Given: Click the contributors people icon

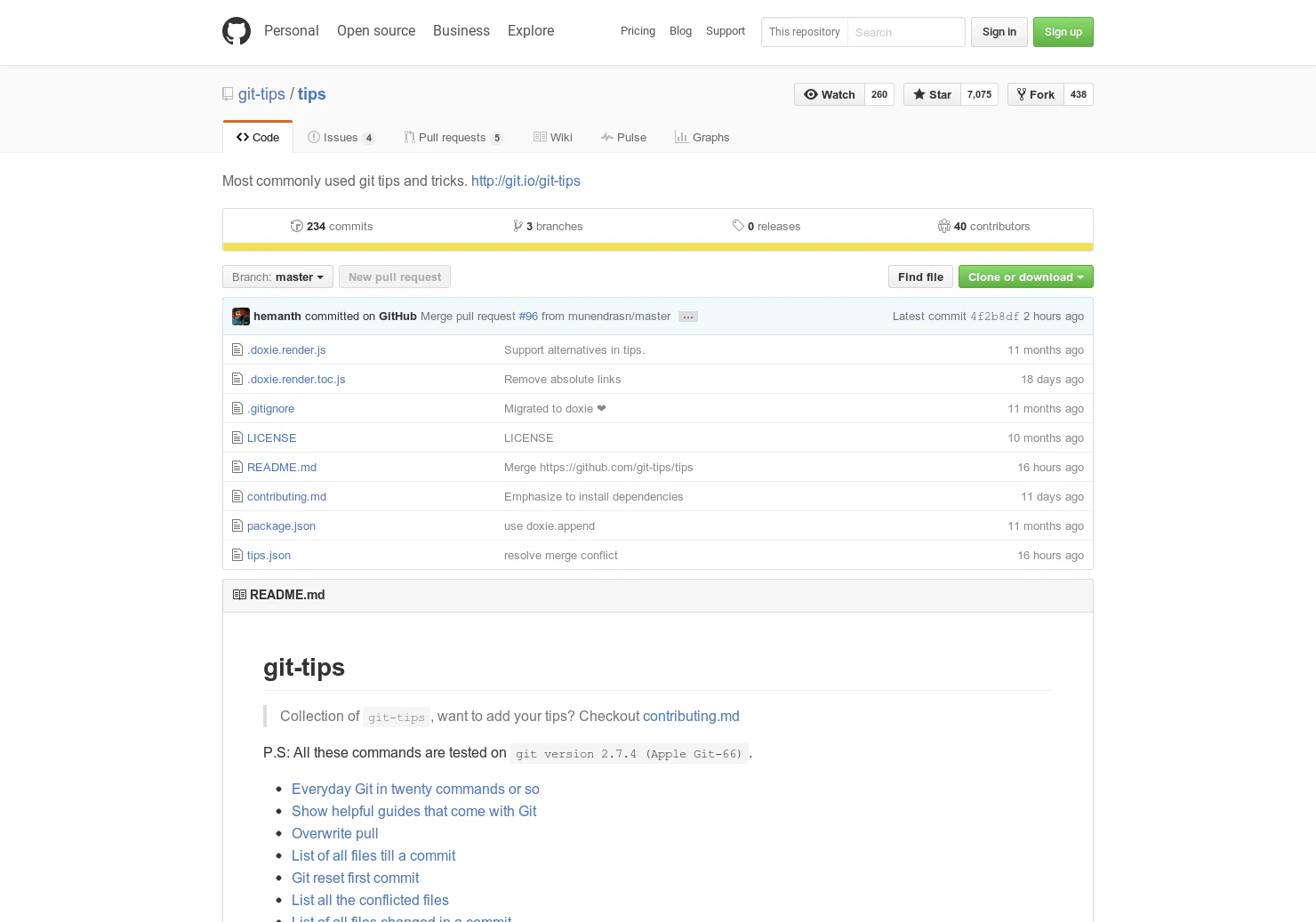Looking at the screenshot, I should coord(944,226).
